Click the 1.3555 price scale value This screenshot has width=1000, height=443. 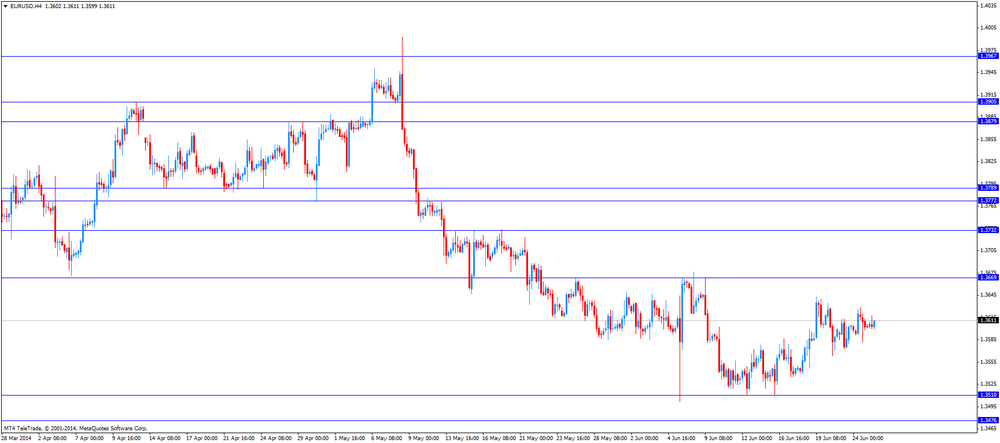(x=988, y=361)
